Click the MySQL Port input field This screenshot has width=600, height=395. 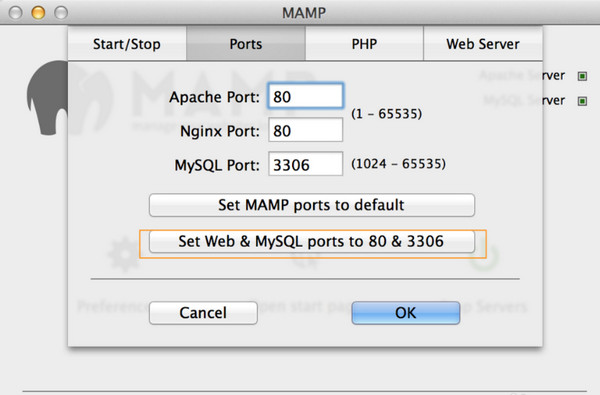(x=305, y=164)
